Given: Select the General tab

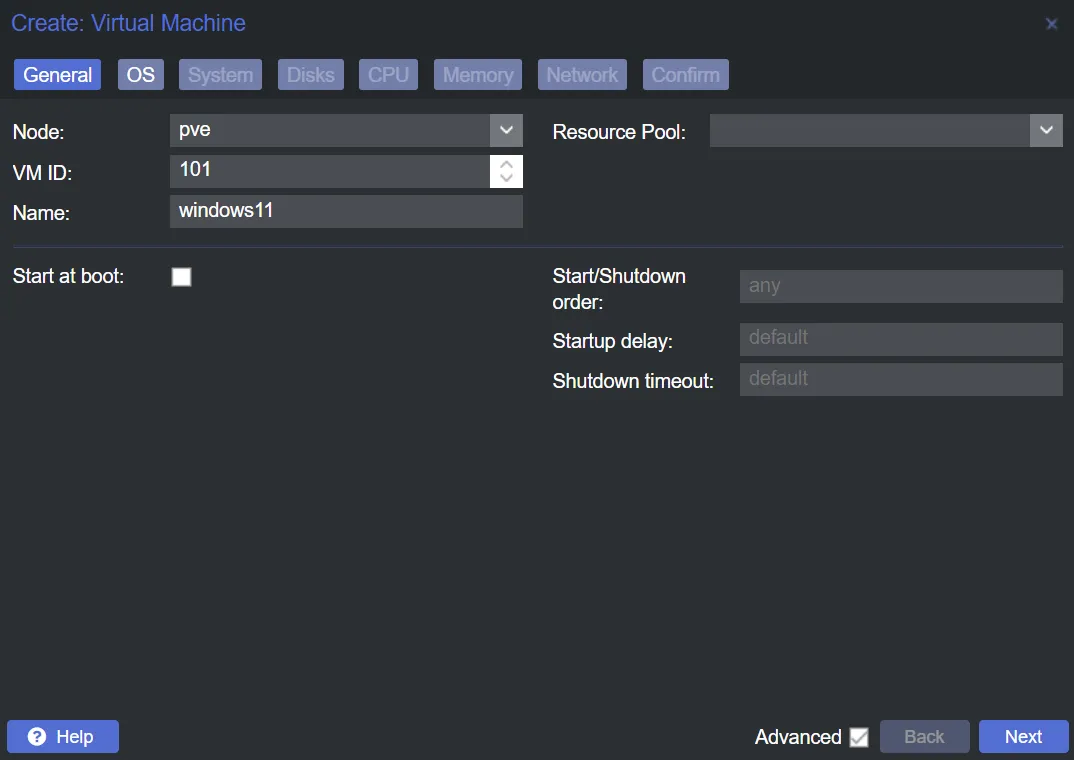Looking at the screenshot, I should [57, 75].
